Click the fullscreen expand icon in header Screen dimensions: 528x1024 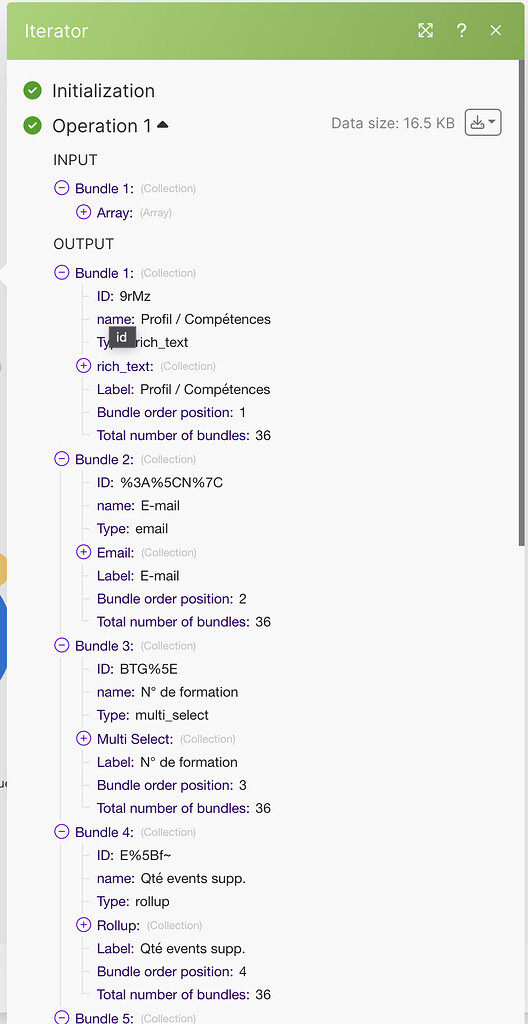pos(425,30)
